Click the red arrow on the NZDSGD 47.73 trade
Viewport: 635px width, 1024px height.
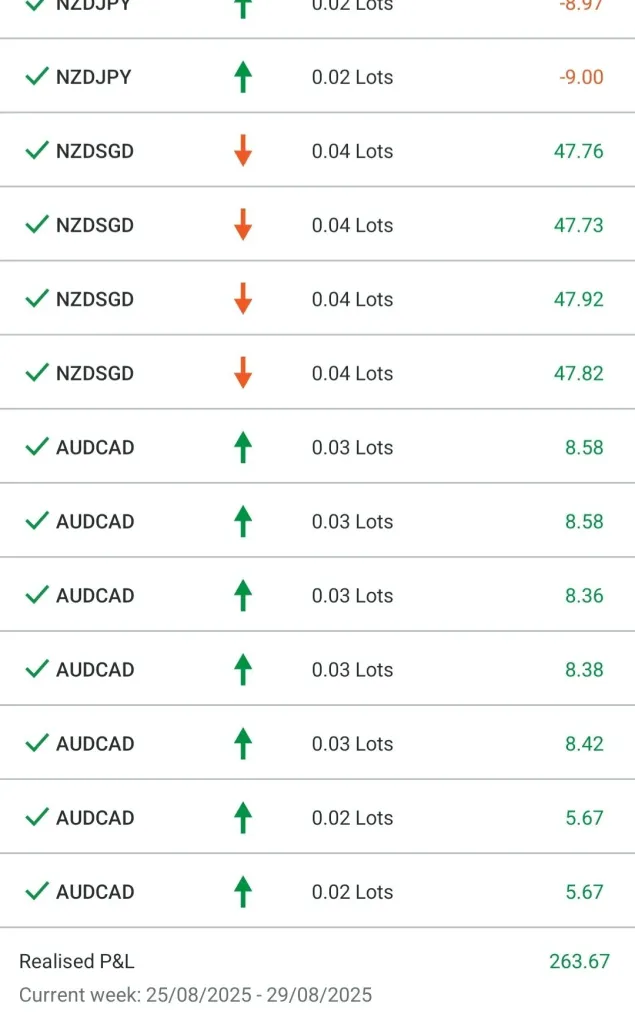pos(242,225)
